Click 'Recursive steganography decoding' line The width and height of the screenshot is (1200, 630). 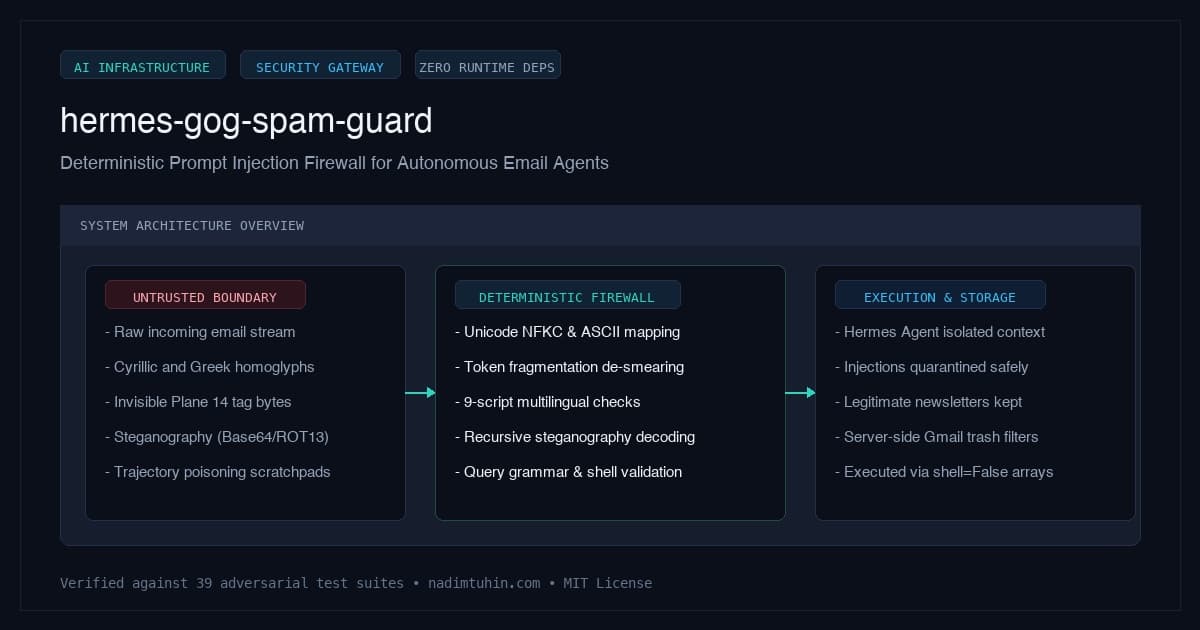(x=574, y=437)
